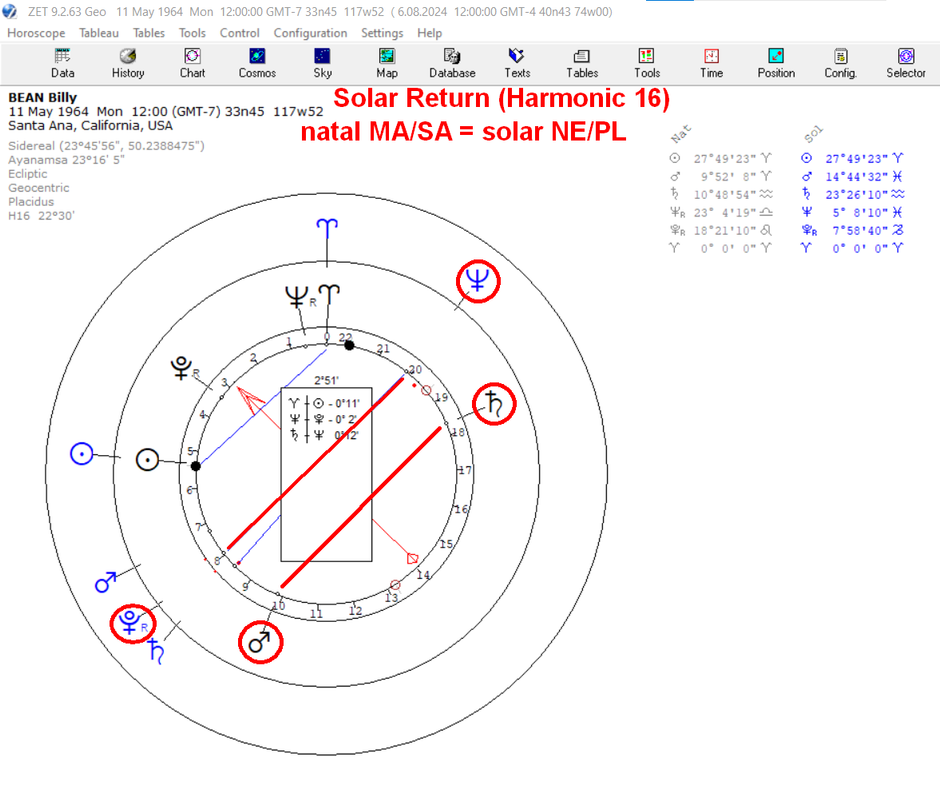Open the Config. toolbar icon

[840, 64]
